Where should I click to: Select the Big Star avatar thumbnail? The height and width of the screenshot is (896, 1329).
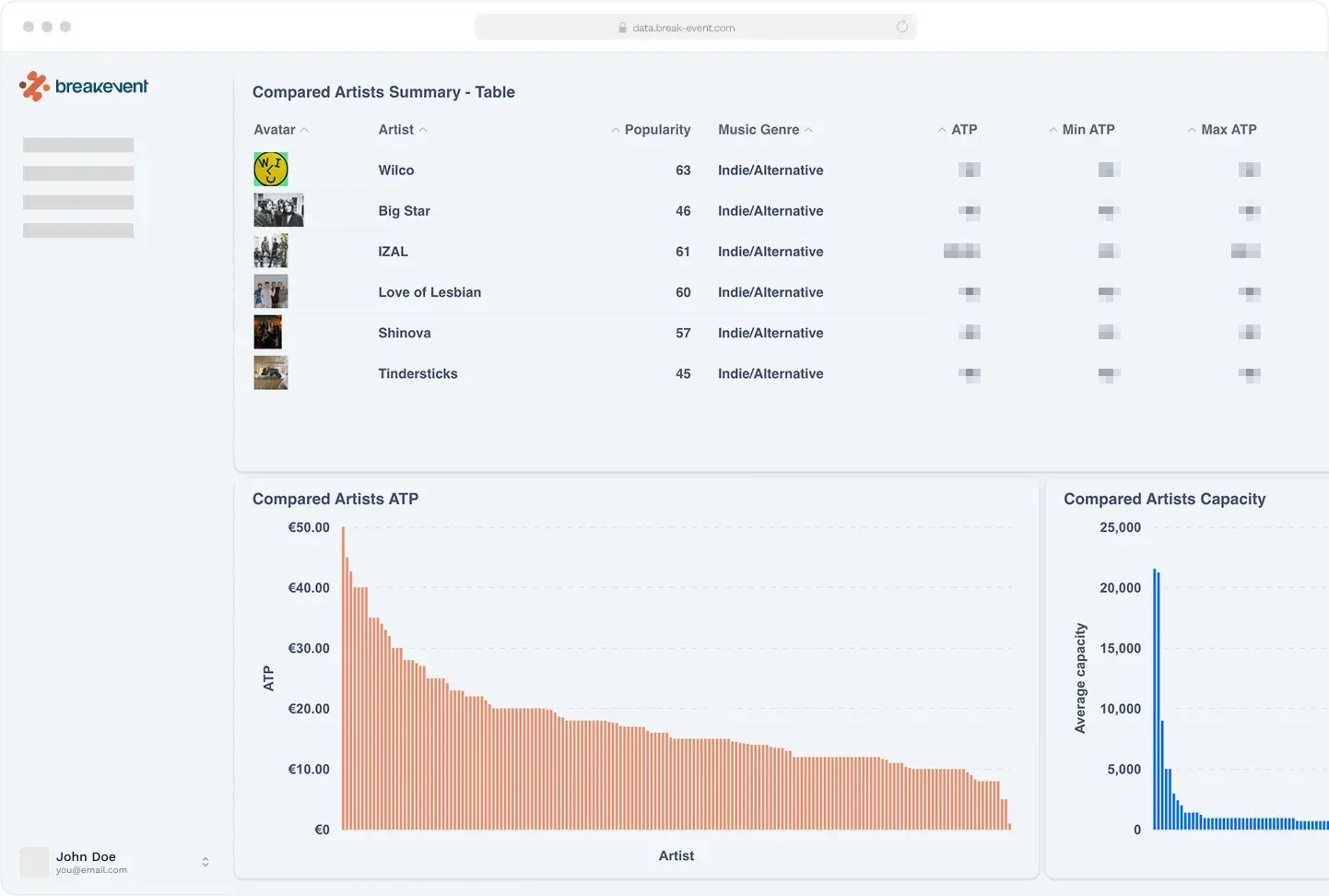tap(278, 210)
